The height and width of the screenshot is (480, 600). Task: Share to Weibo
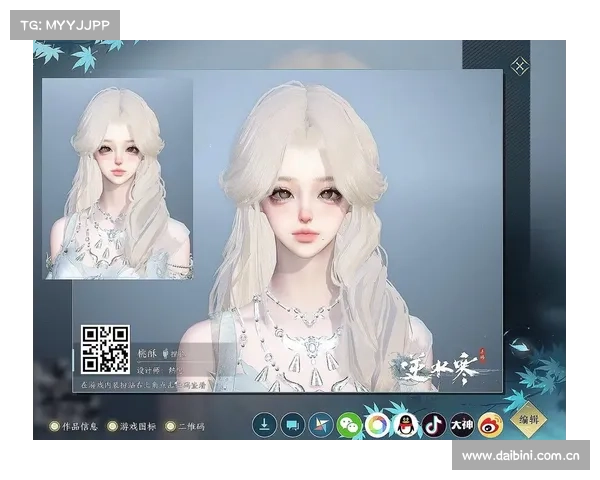point(490,425)
